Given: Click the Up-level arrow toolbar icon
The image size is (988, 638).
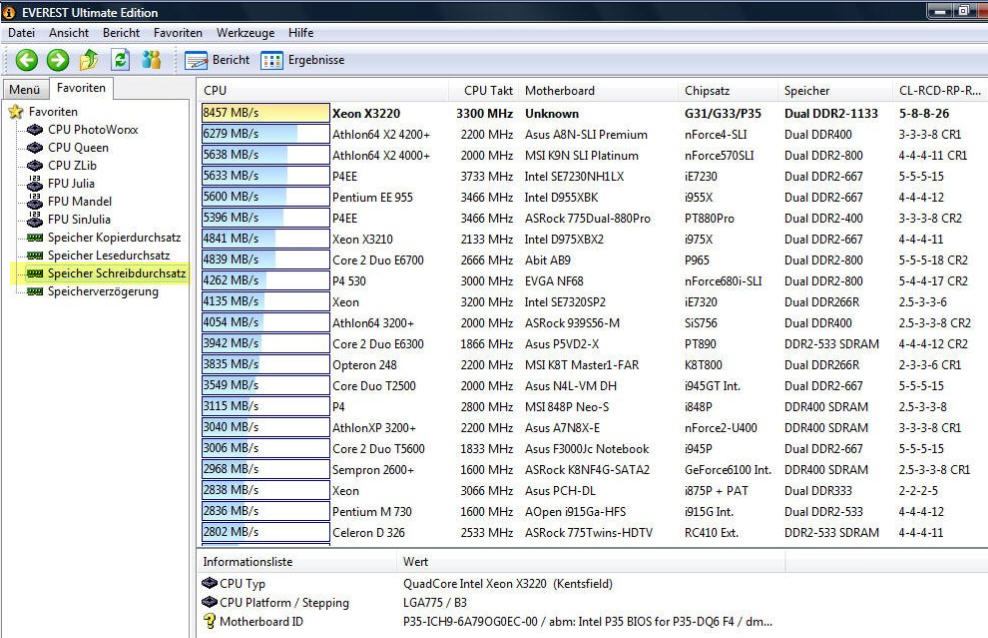Looking at the screenshot, I should coord(89,60).
